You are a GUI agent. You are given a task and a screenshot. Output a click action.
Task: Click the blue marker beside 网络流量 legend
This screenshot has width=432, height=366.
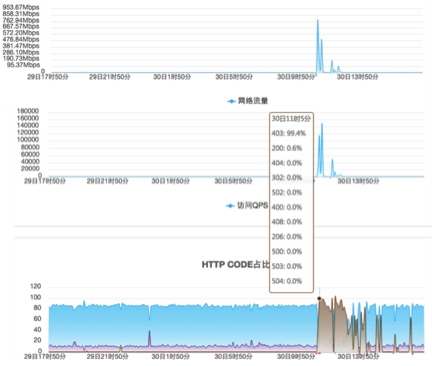point(231,101)
